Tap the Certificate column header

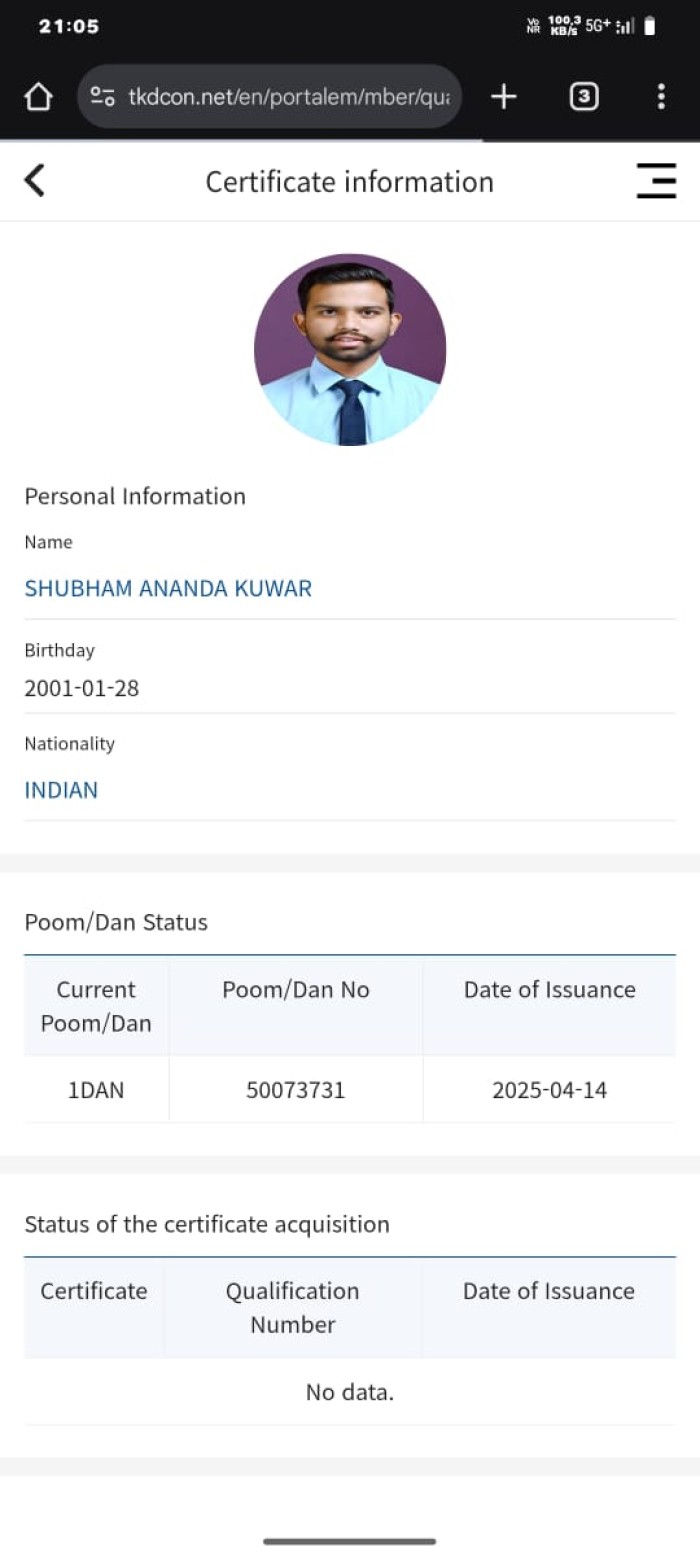(x=94, y=1291)
